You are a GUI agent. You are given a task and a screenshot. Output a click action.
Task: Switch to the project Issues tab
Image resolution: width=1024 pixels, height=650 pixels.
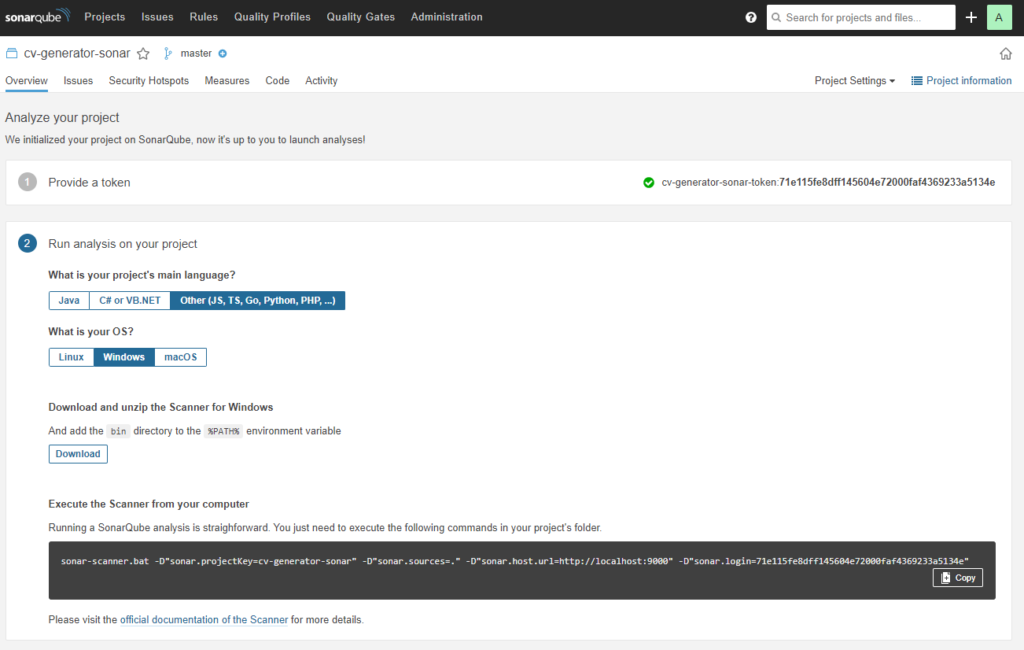pyautogui.click(x=78, y=81)
